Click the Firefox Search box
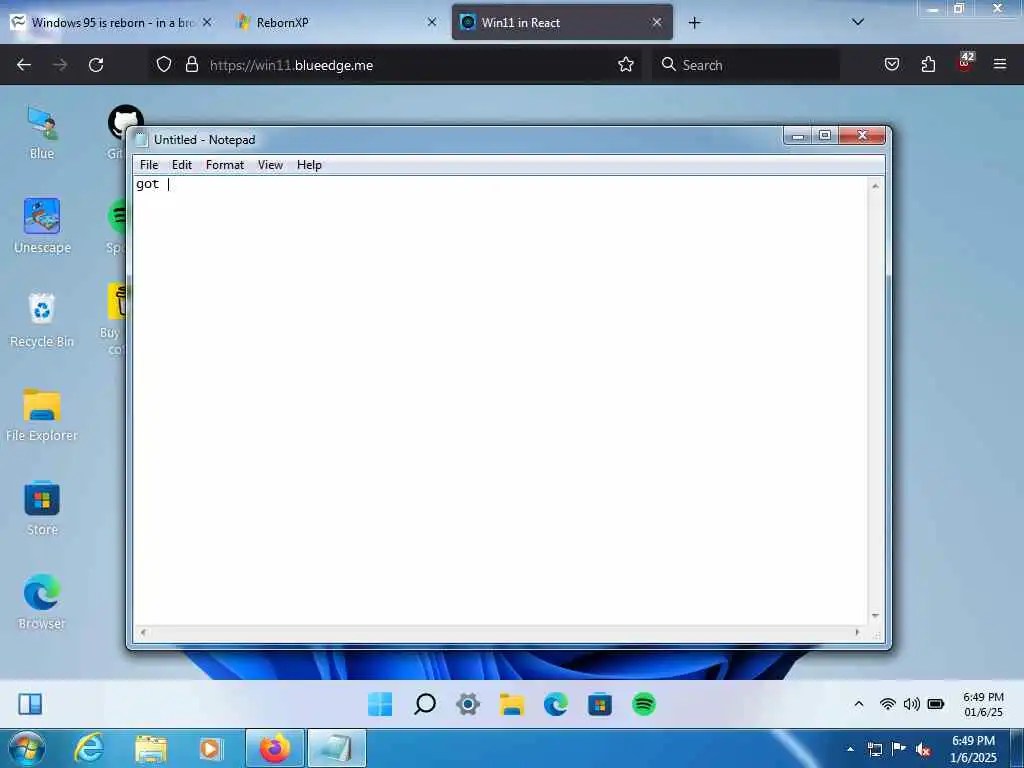 746,65
